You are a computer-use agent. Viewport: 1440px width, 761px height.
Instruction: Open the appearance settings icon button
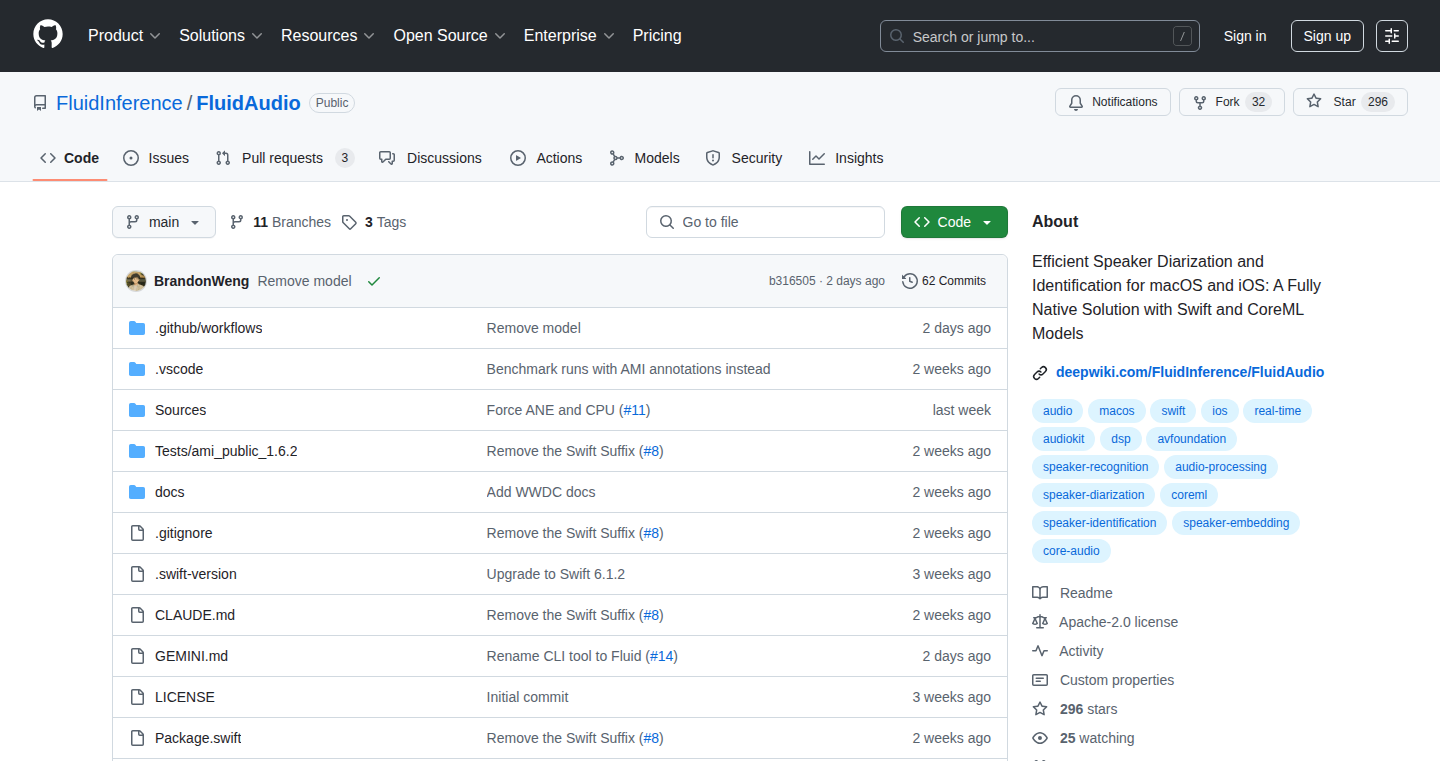pos(1392,36)
